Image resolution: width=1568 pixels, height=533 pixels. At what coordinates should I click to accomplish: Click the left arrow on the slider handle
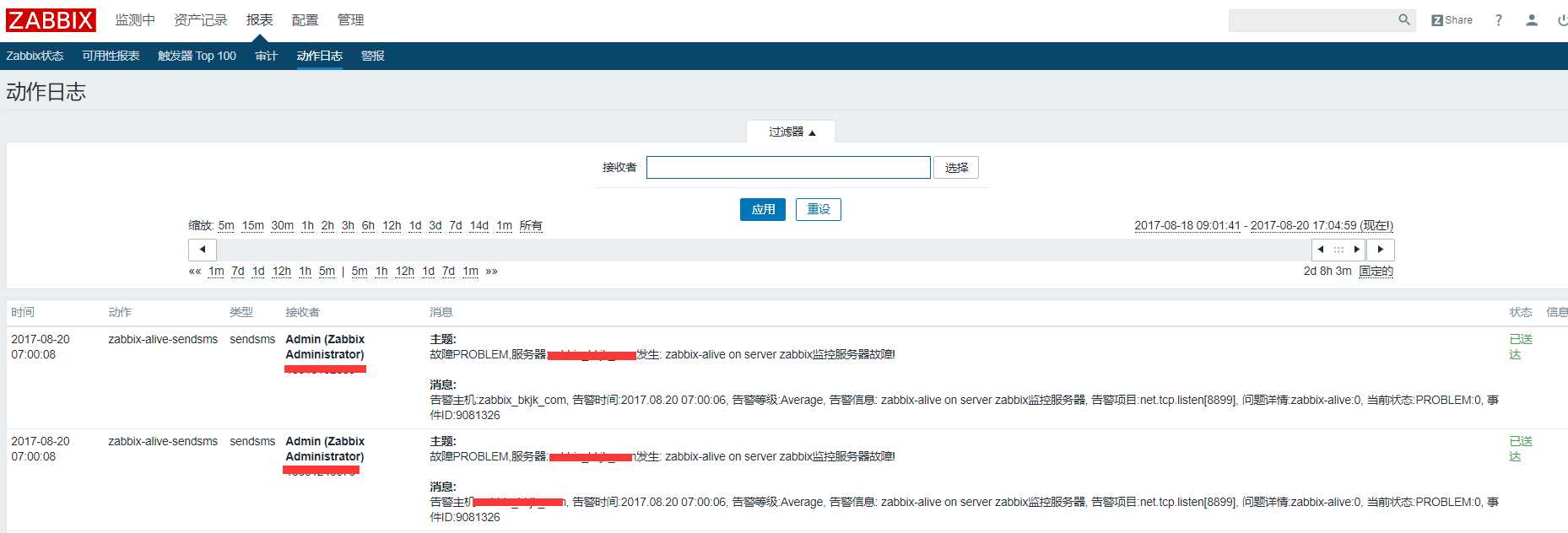(1321, 250)
